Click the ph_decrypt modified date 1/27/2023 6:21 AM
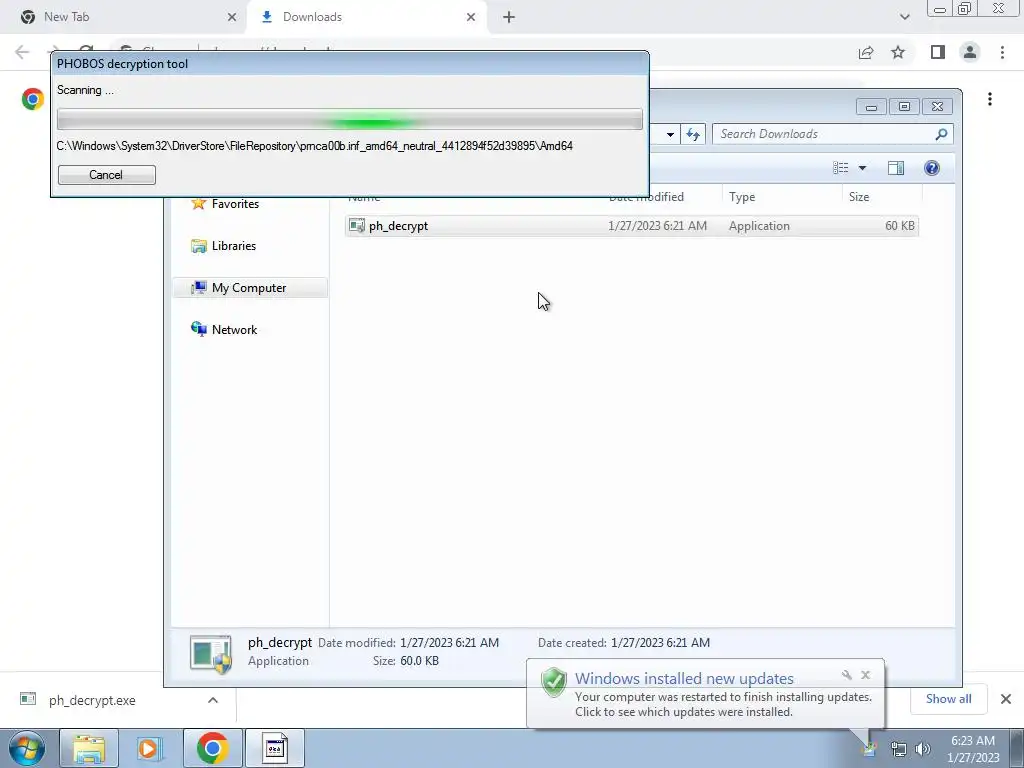 657,226
